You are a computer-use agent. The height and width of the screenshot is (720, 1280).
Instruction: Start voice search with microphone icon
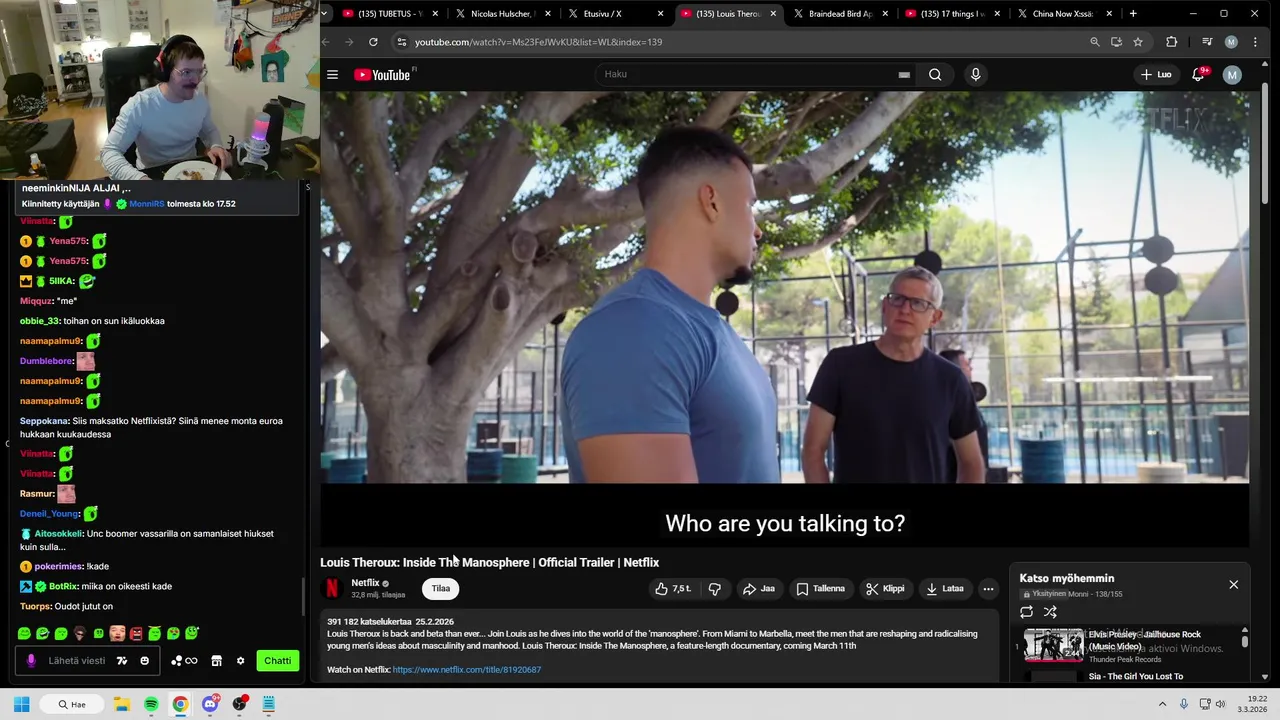click(x=975, y=74)
